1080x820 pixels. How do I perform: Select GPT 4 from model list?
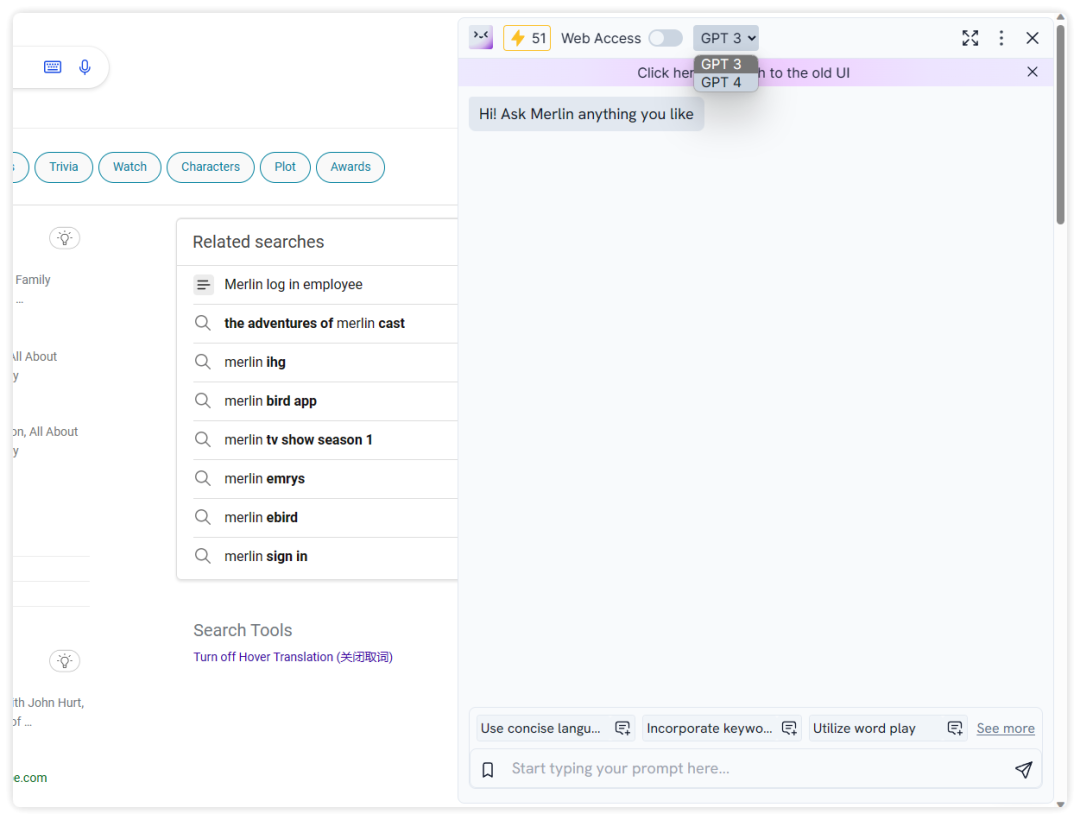point(725,82)
